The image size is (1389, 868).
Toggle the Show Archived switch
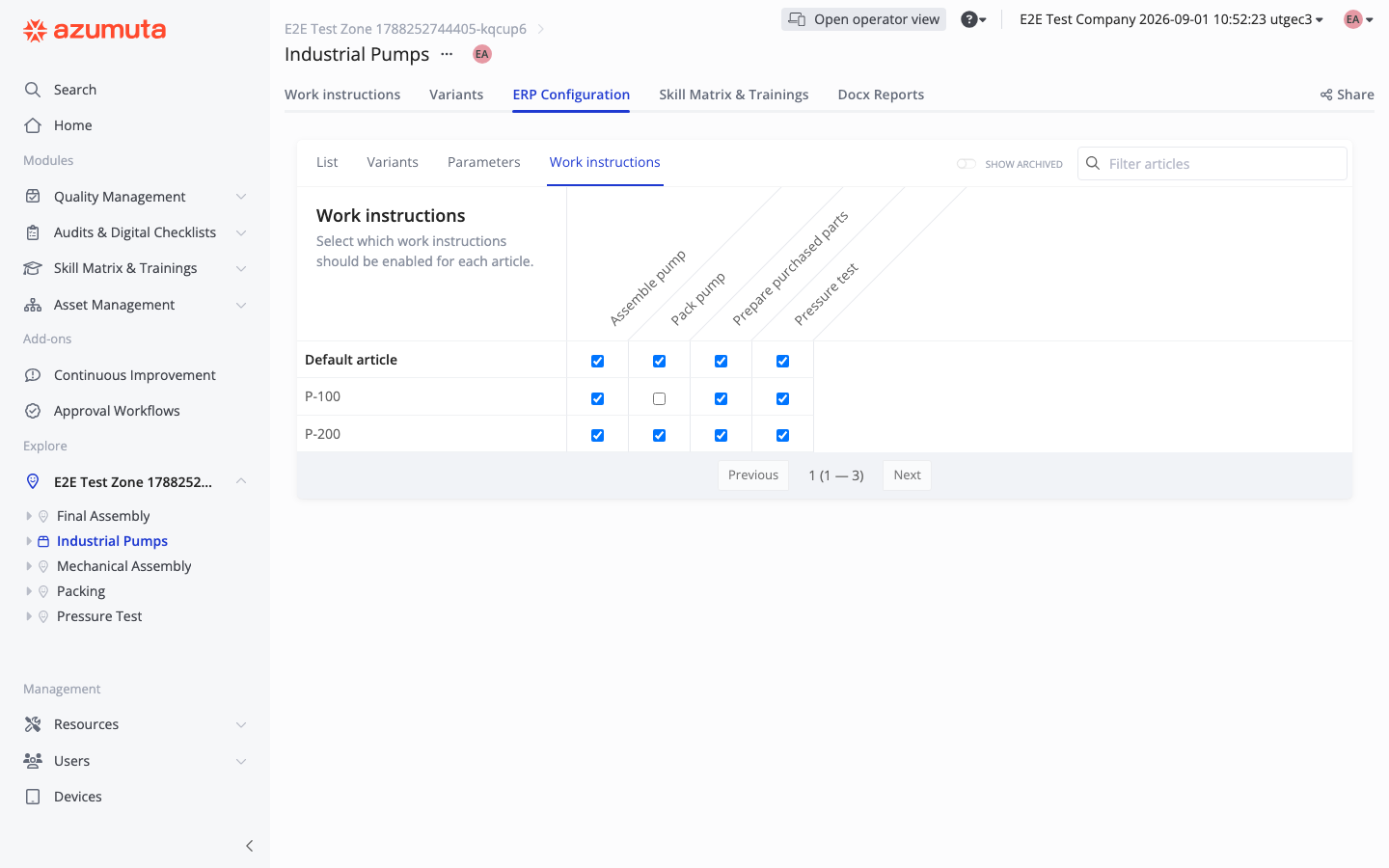[x=967, y=164]
